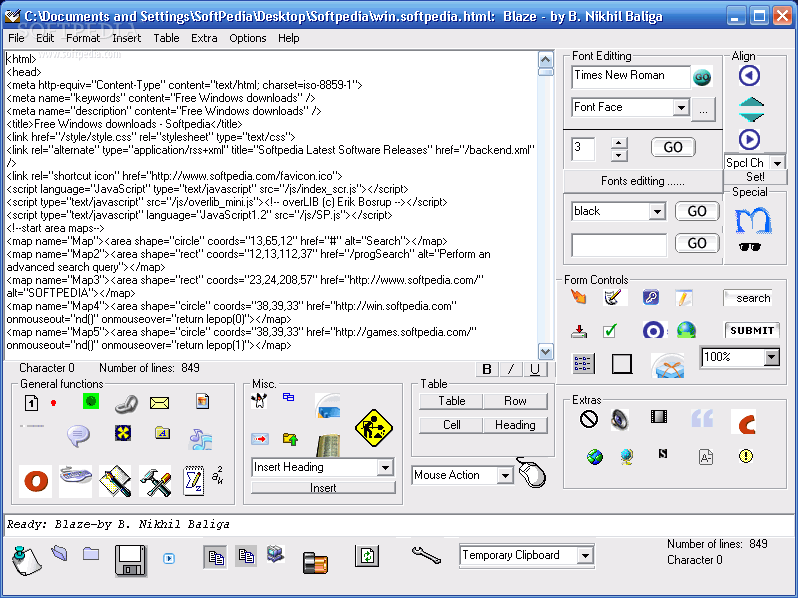Viewport: 798px width, 598px height.
Task: Open the Edit menu
Action: pos(45,38)
